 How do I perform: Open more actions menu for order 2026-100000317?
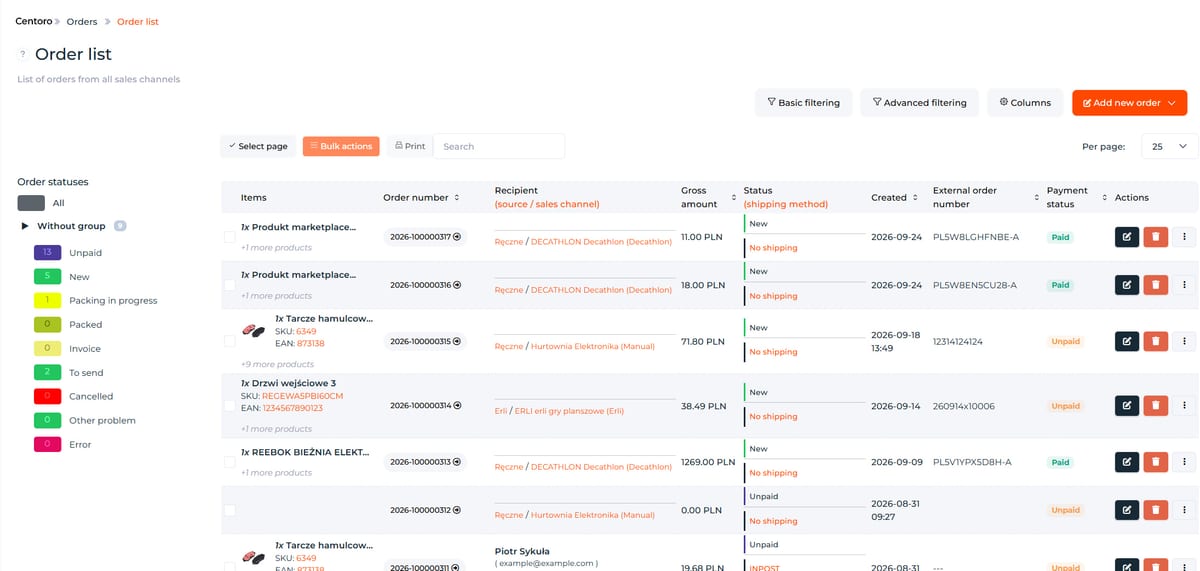[x=1184, y=237]
